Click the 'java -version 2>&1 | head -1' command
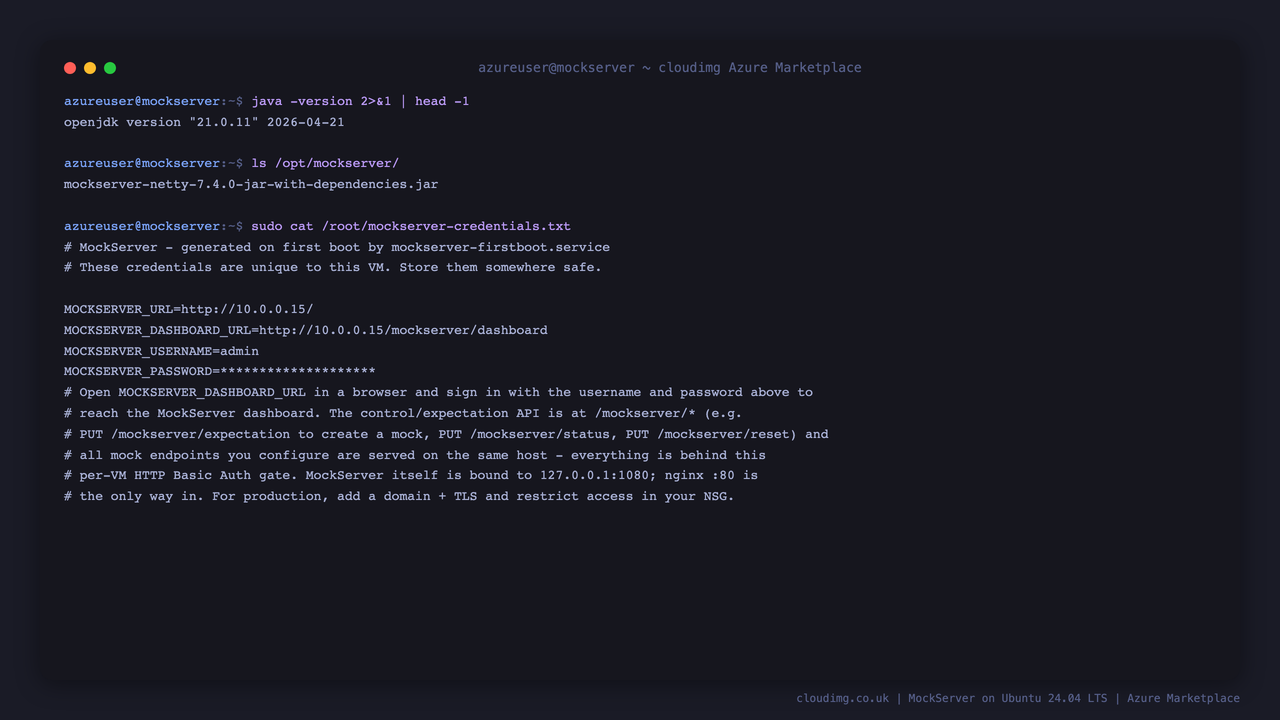The image size is (1280, 720). coord(360,101)
